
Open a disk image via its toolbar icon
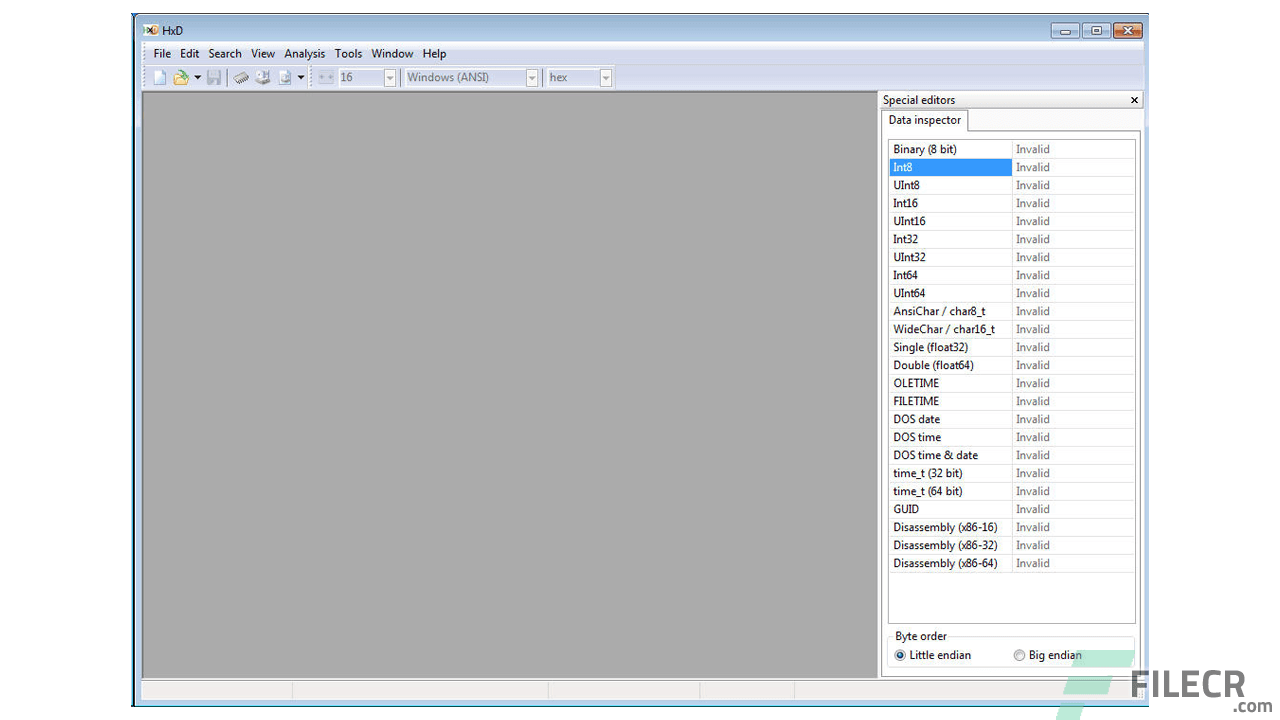[286, 77]
